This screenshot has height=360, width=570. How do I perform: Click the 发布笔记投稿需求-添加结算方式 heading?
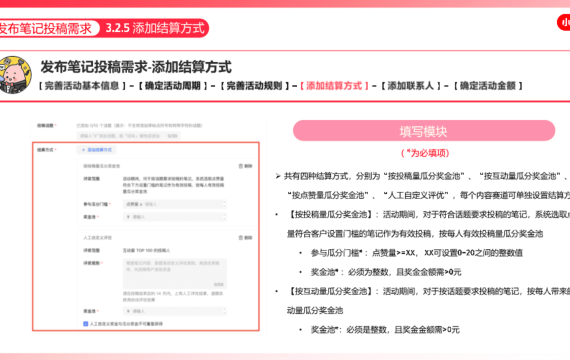click(x=136, y=67)
